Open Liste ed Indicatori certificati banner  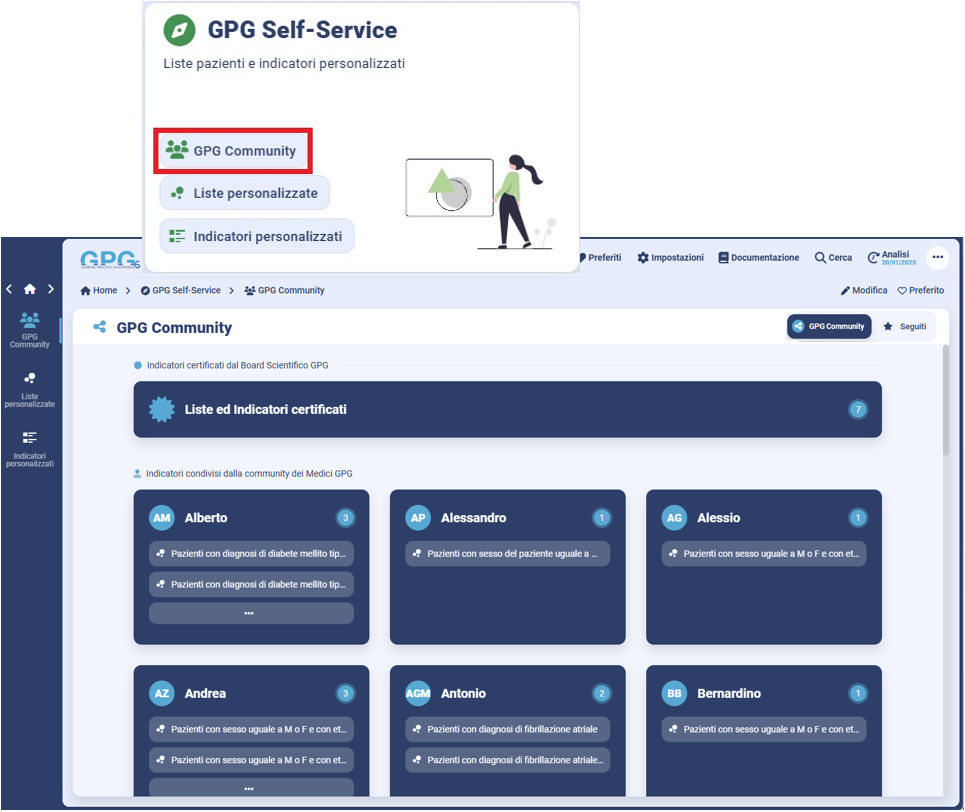point(507,409)
